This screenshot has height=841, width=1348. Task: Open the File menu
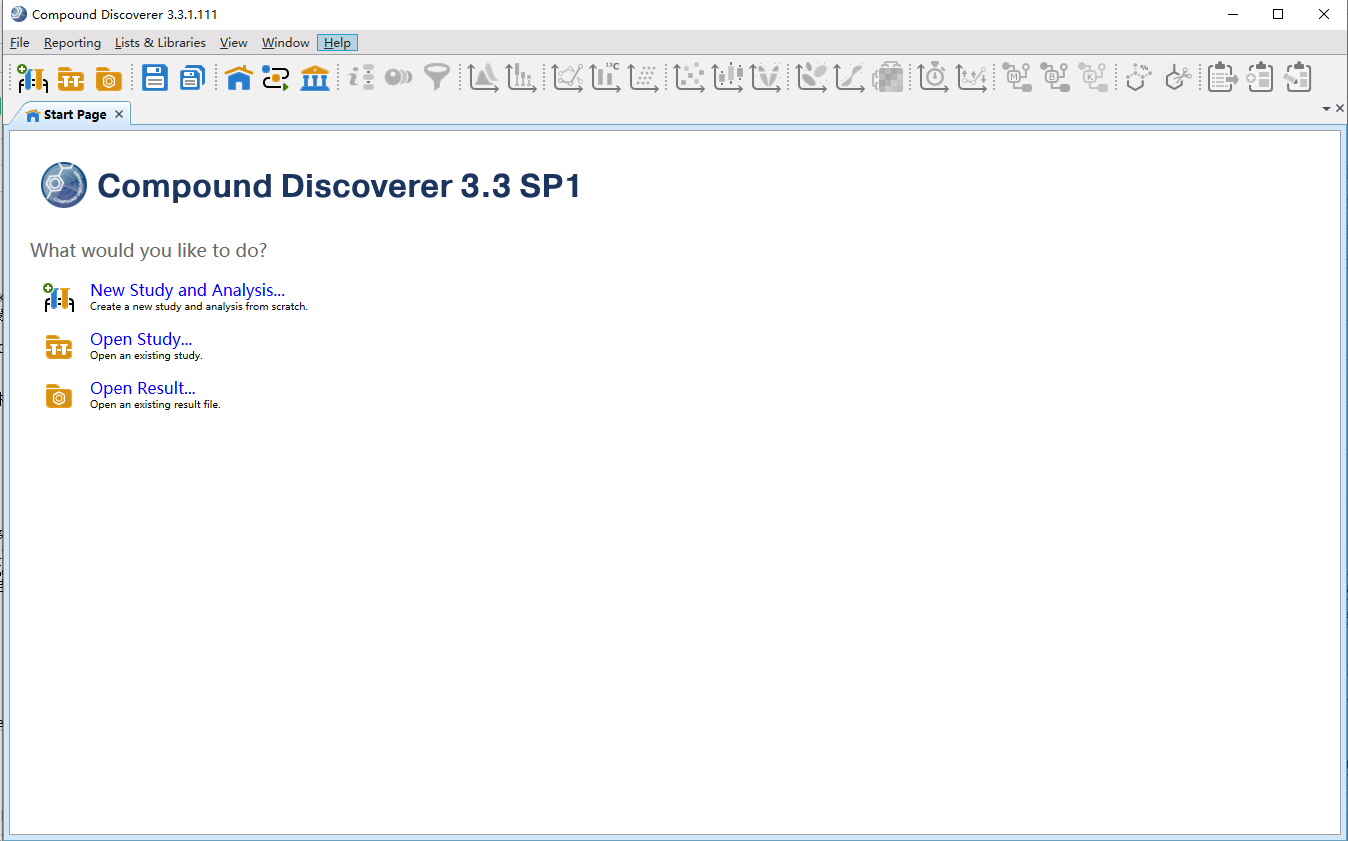point(19,42)
